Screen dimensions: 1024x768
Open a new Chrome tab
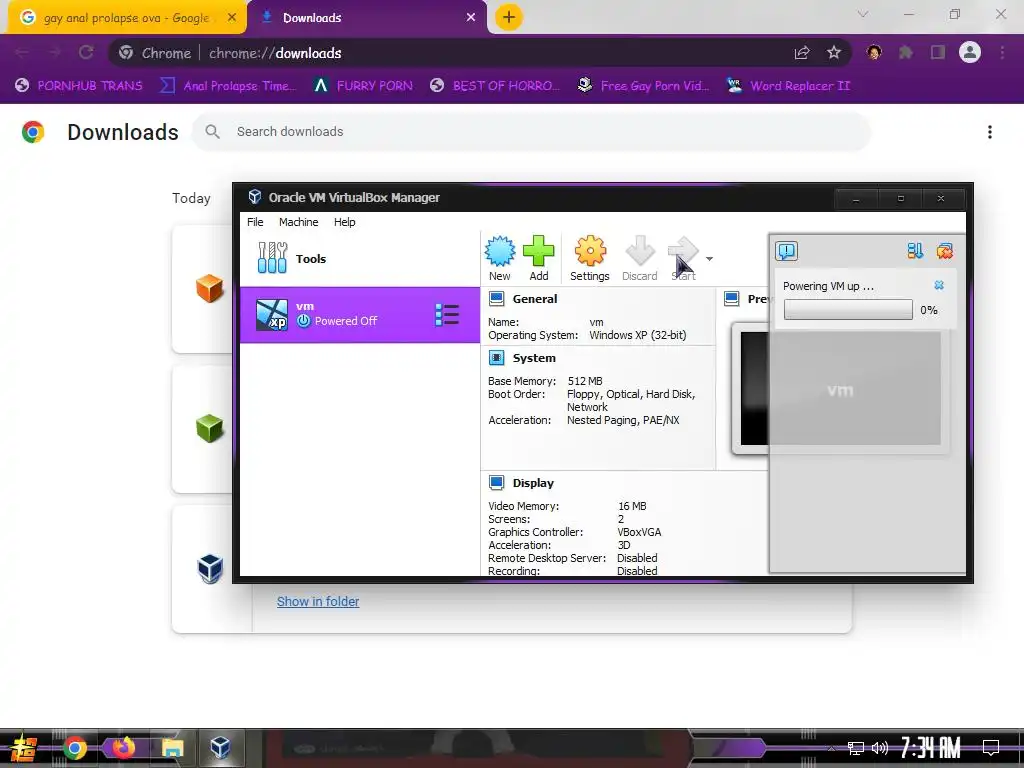coord(509,17)
